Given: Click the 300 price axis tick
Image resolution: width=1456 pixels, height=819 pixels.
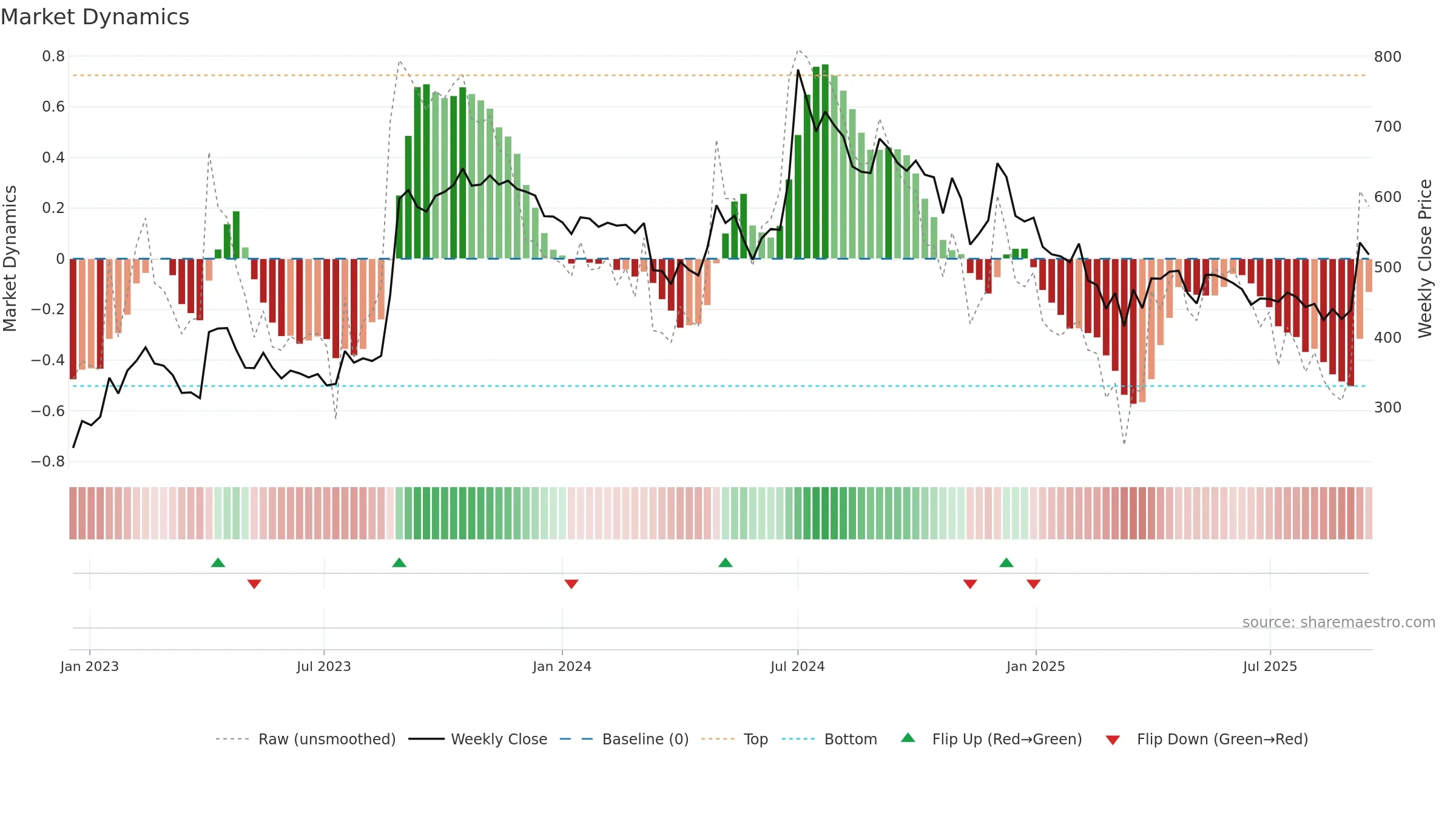Looking at the screenshot, I should pos(1388,407).
